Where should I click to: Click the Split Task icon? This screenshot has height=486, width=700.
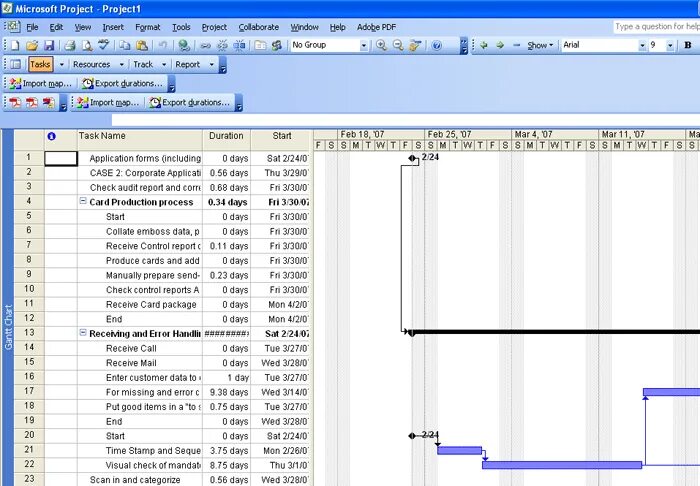[239, 45]
